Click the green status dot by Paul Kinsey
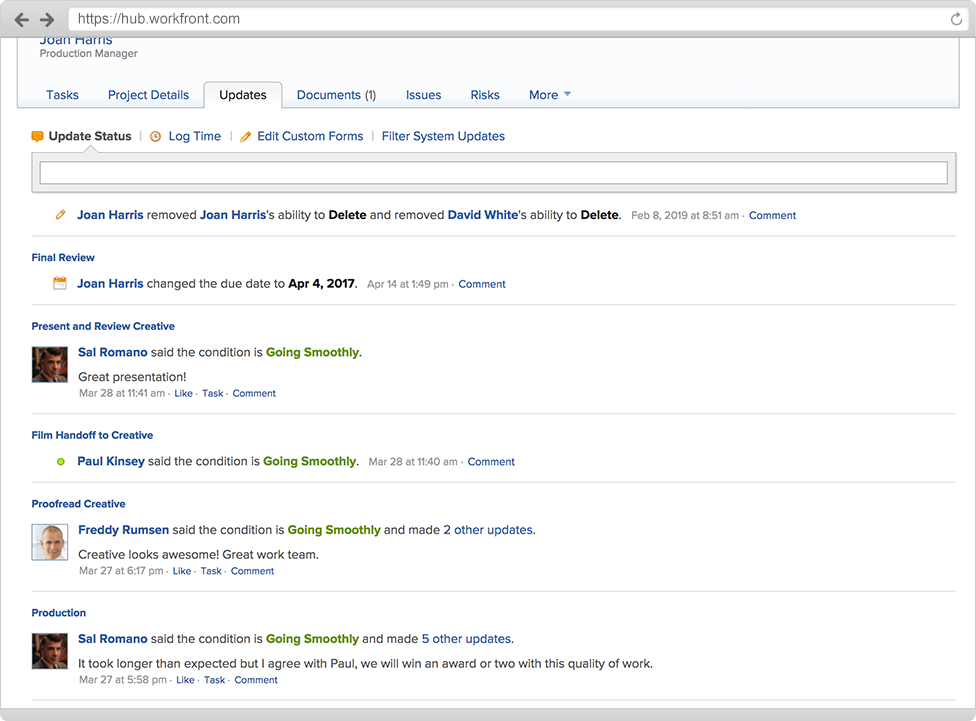976x721 pixels. pyautogui.click(x=61, y=462)
